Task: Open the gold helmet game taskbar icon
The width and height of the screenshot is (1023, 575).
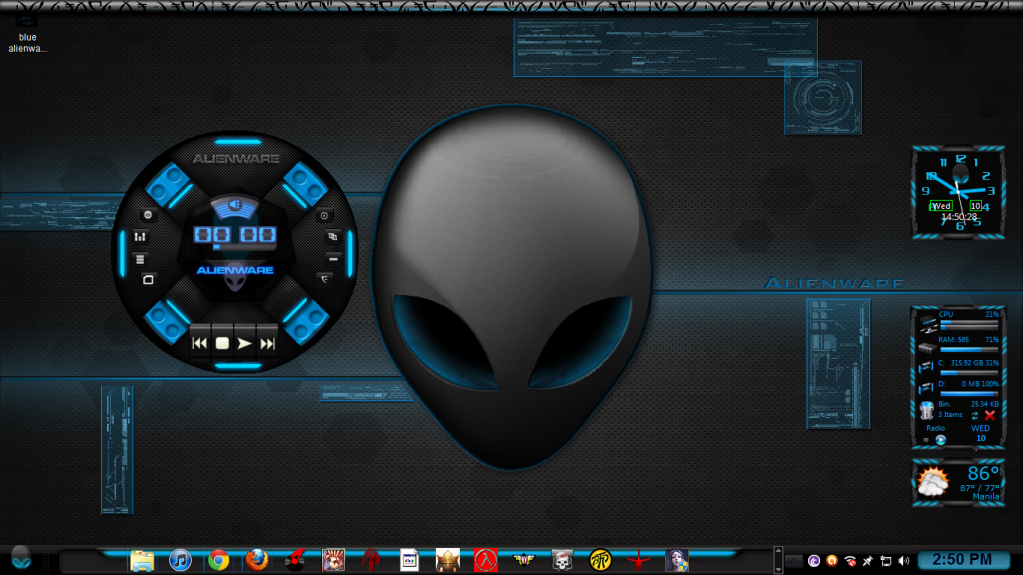Action: 448,560
